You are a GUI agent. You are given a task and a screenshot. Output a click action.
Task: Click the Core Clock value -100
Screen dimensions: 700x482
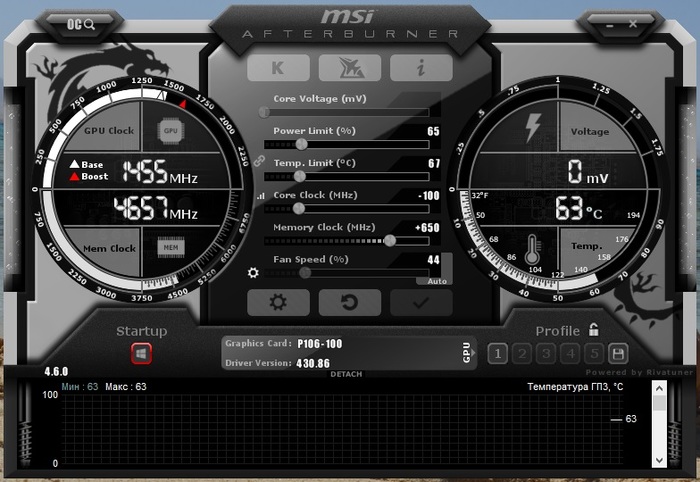coord(429,195)
